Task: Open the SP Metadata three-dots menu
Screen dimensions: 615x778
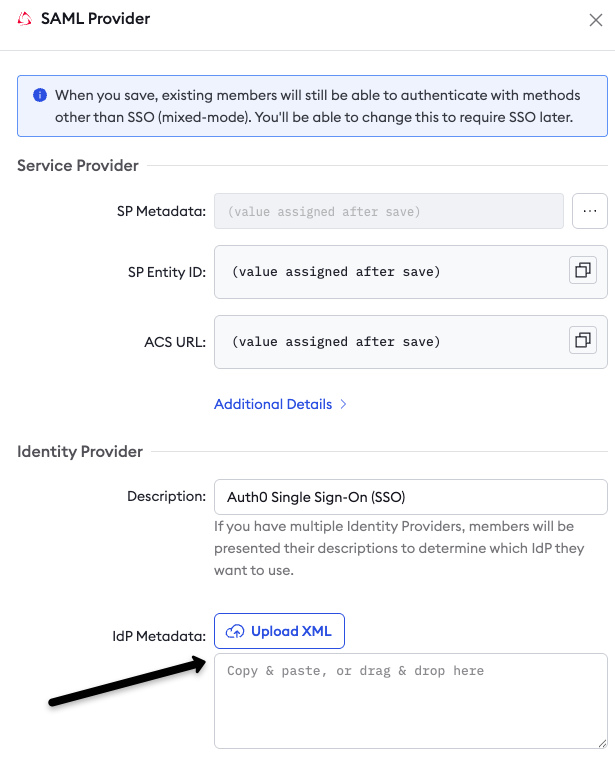Action: pyautogui.click(x=590, y=211)
